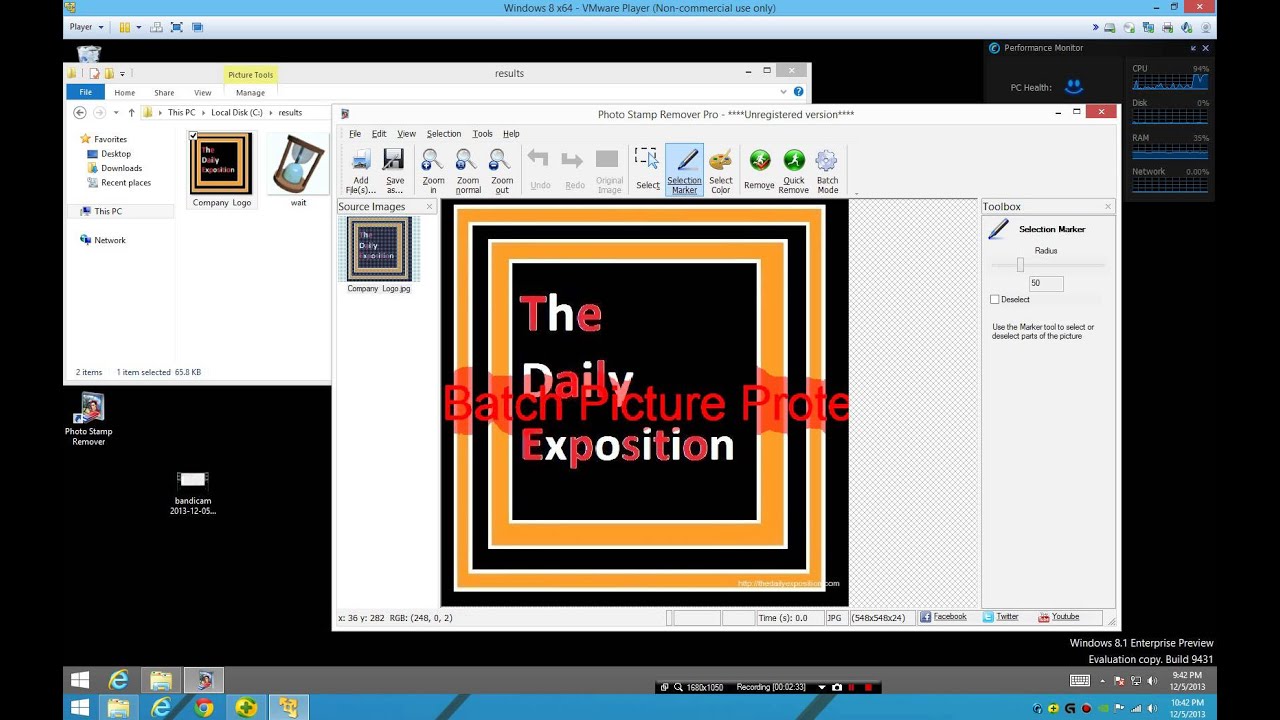Click the Explorer help question mark icon
The image size is (1280, 720).
(798, 92)
